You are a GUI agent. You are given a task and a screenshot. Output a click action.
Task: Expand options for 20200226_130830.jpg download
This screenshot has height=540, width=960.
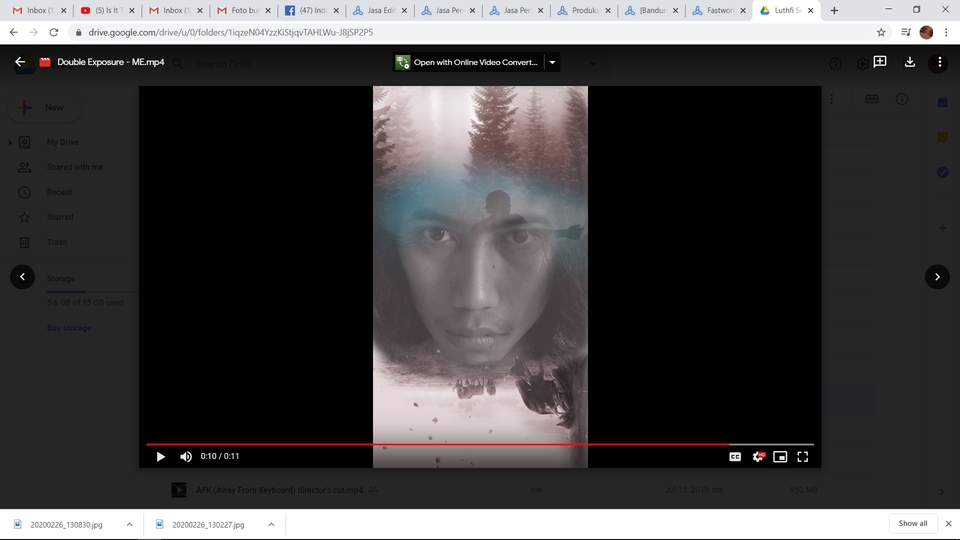coord(129,525)
